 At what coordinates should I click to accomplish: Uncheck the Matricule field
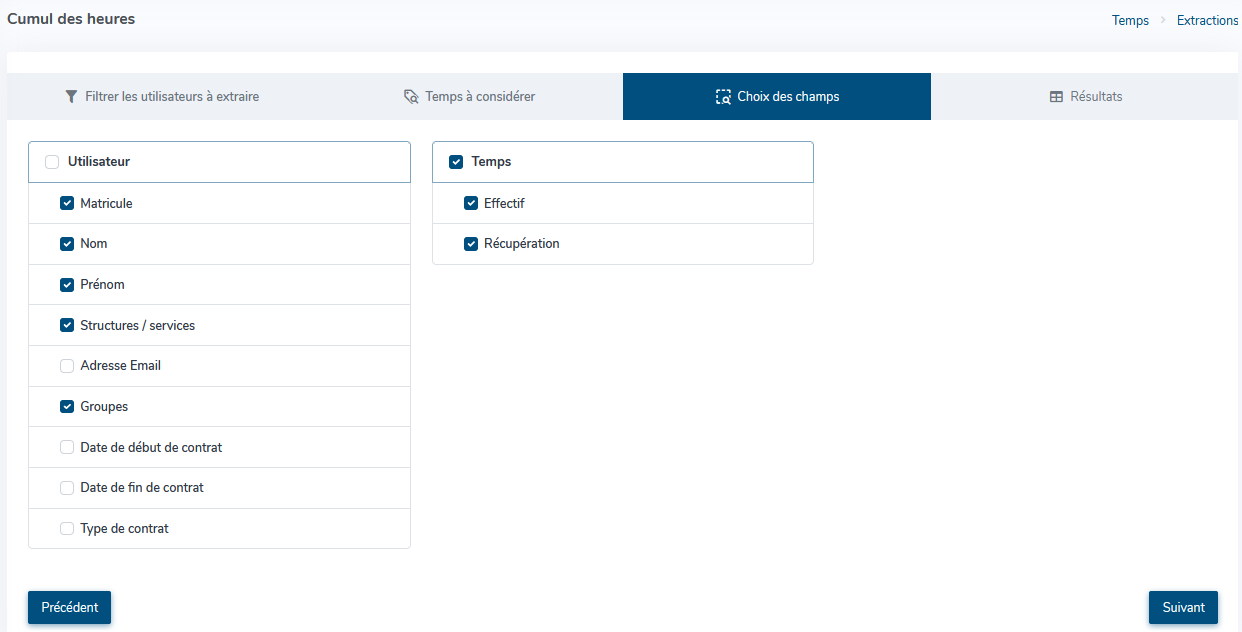[x=67, y=203]
